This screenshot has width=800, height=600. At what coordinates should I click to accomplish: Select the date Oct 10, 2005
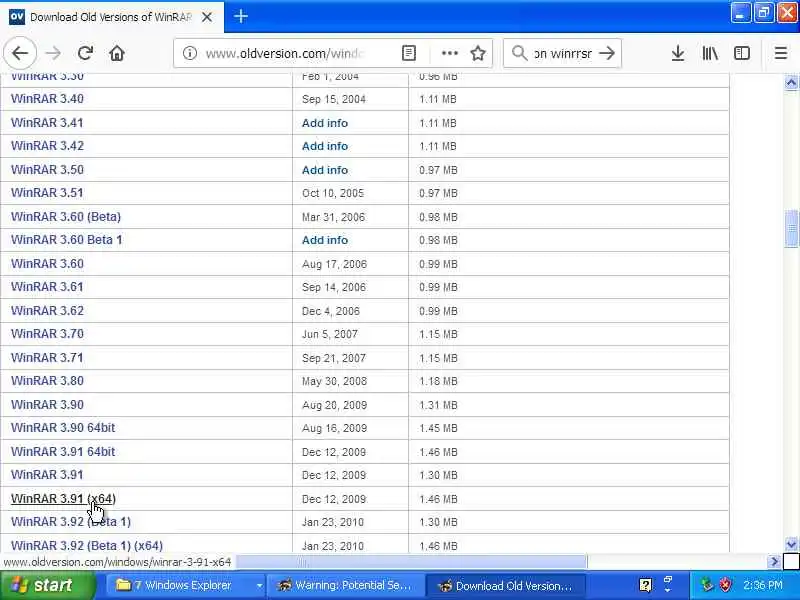click(333, 193)
